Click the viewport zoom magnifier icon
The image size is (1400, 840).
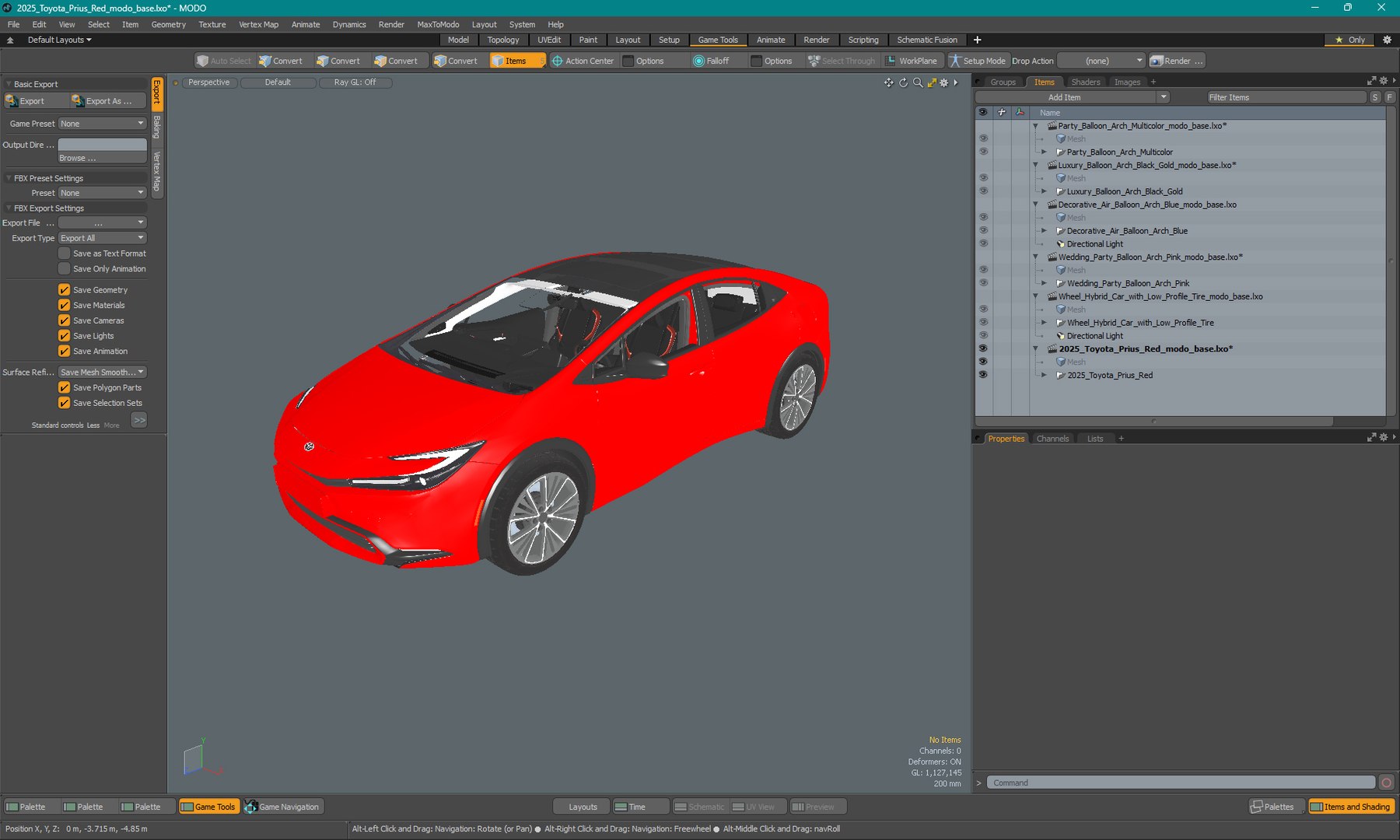[917, 82]
